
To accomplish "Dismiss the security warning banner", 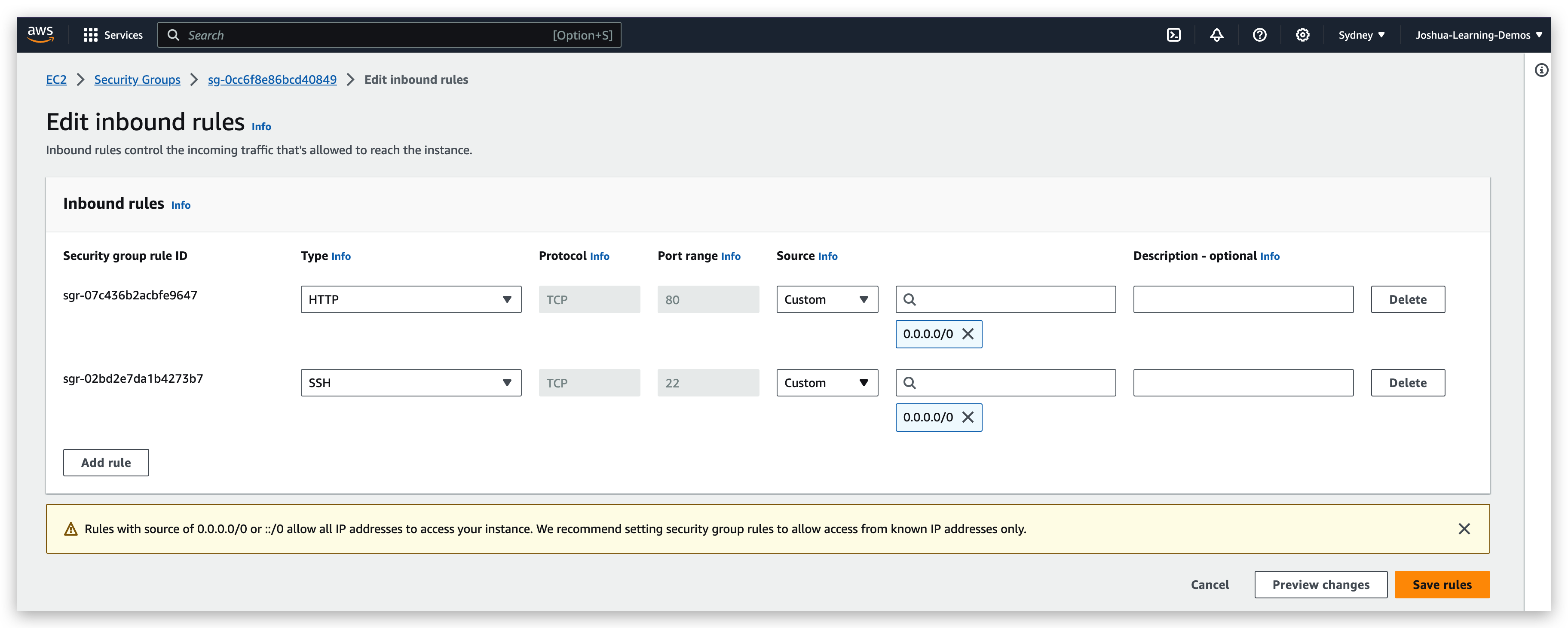I will coord(1464,528).
